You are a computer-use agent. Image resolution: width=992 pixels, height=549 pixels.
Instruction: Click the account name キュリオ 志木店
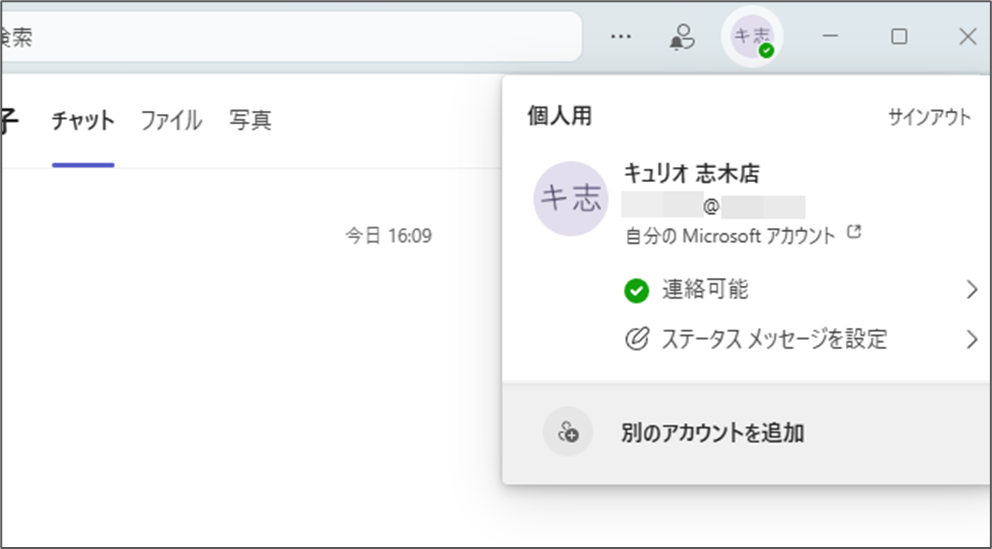pos(691,173)
